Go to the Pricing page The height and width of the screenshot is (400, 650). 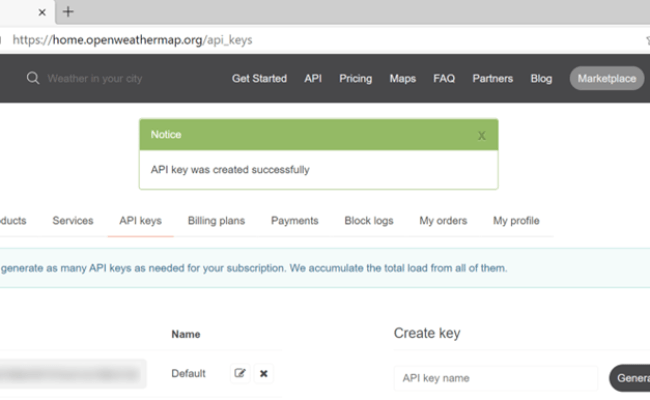[x=356, y=78]
